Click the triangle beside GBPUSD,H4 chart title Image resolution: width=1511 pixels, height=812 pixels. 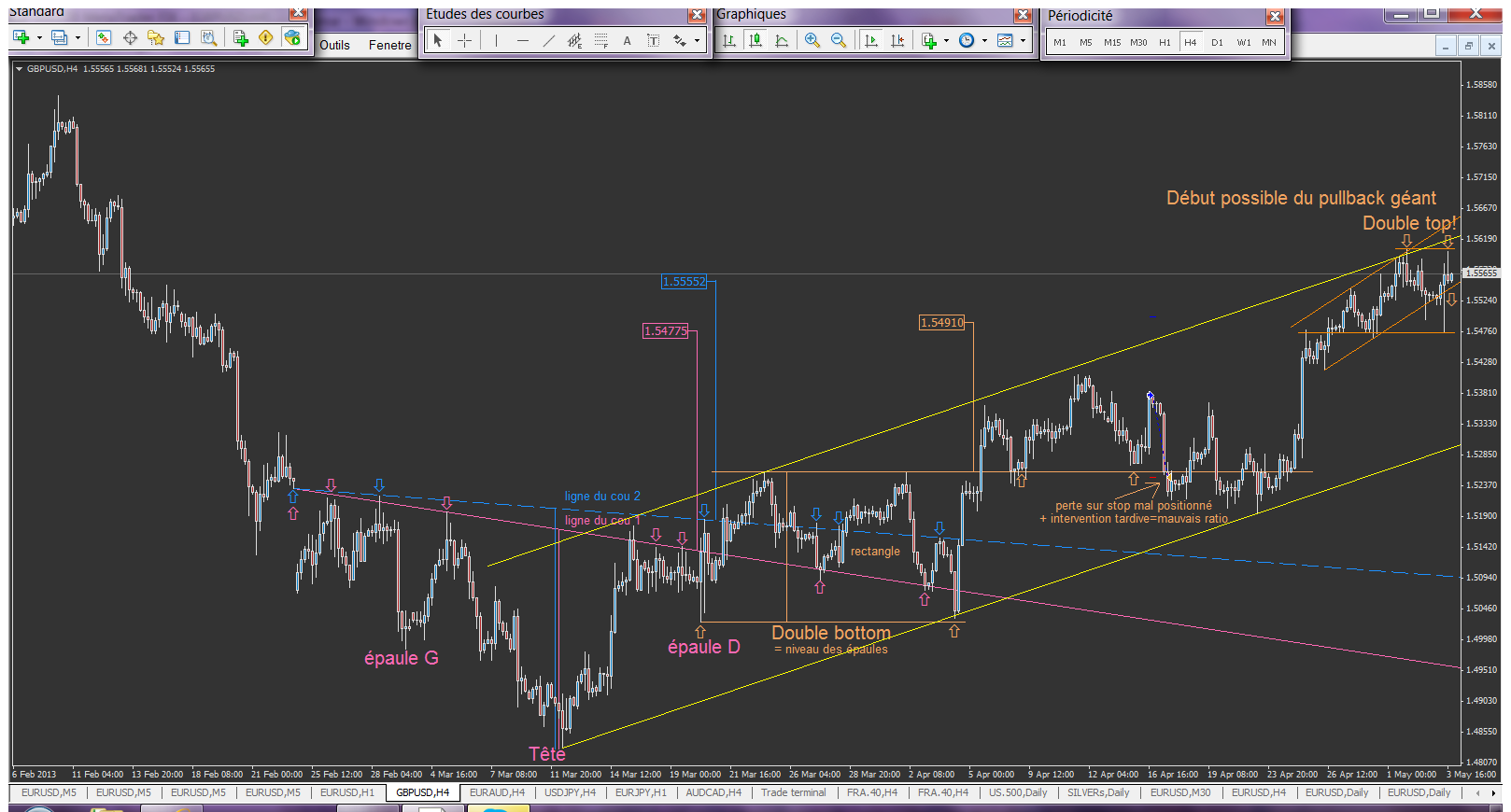point(19,68)
